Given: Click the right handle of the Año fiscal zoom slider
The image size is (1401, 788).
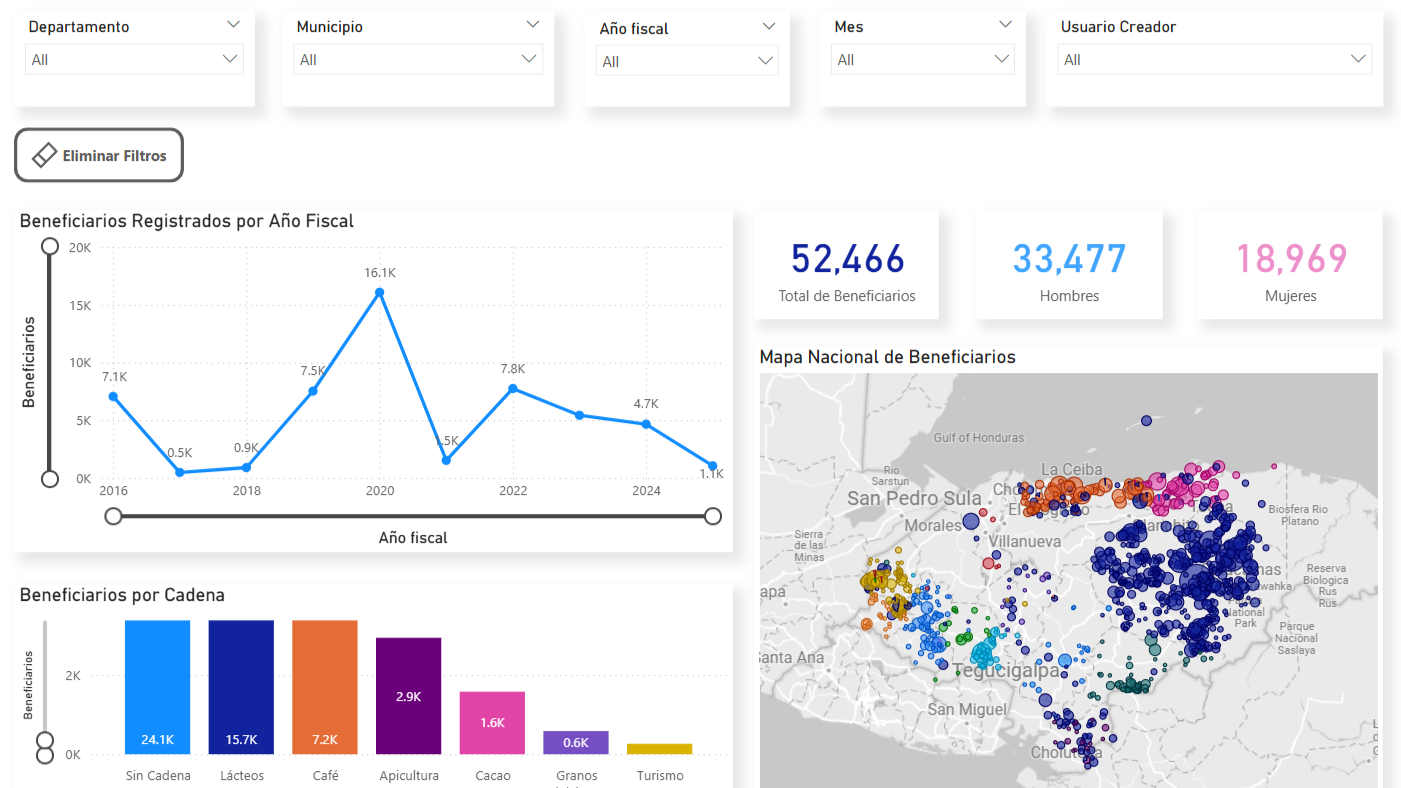Looking at the screenshot, I should (713, 516).
